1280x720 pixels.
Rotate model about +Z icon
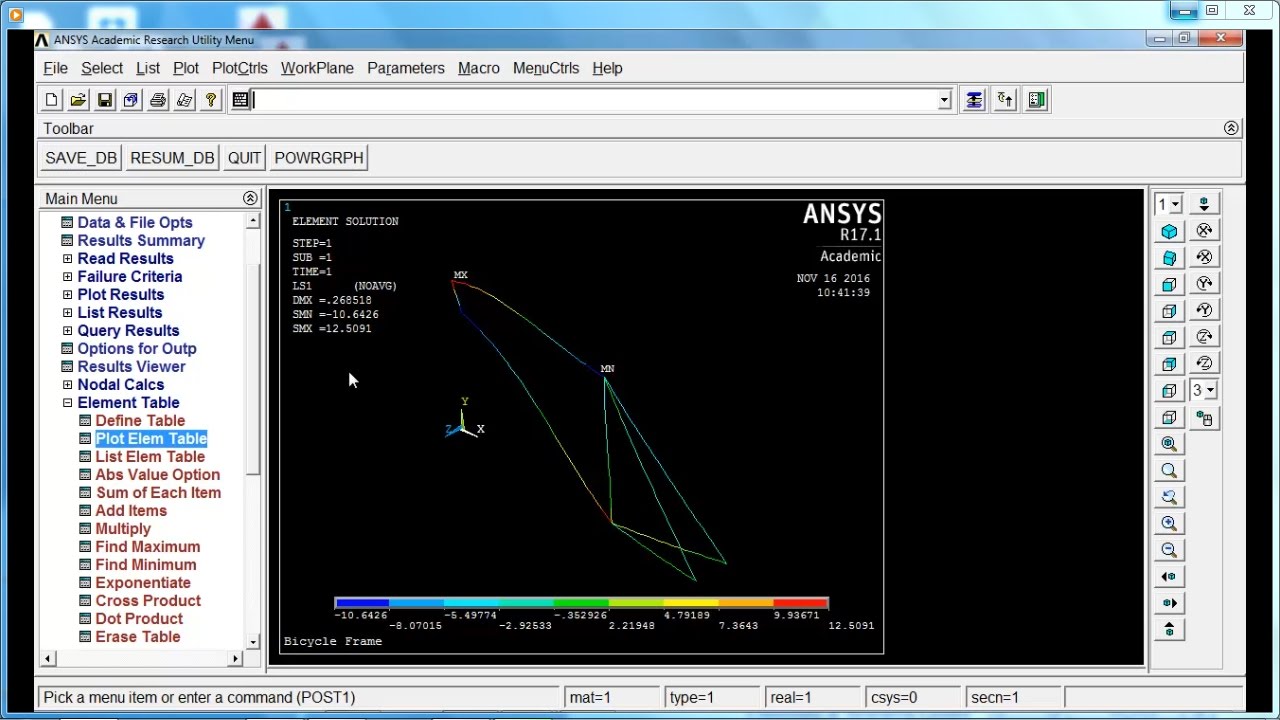click(1204, 338)
